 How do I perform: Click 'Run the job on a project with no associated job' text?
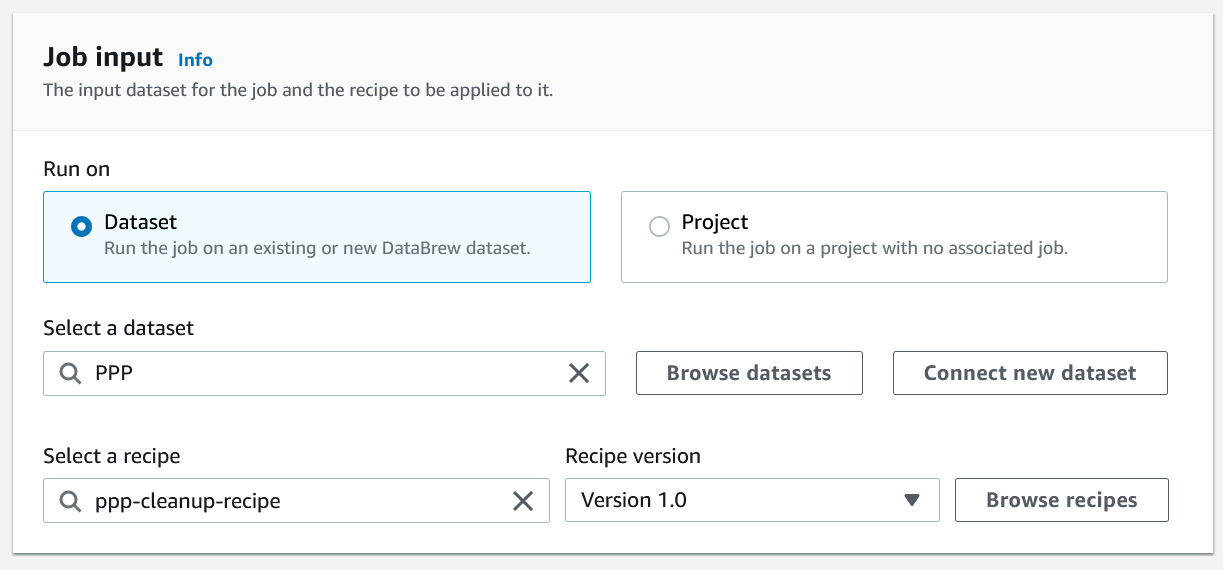[x=875, y=248]
